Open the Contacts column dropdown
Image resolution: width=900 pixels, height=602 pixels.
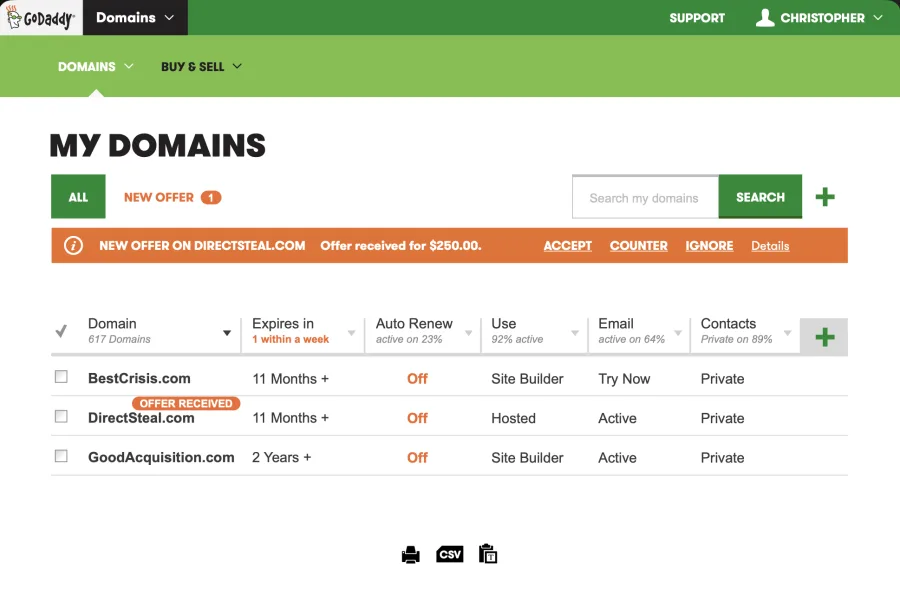coord(788,333)
